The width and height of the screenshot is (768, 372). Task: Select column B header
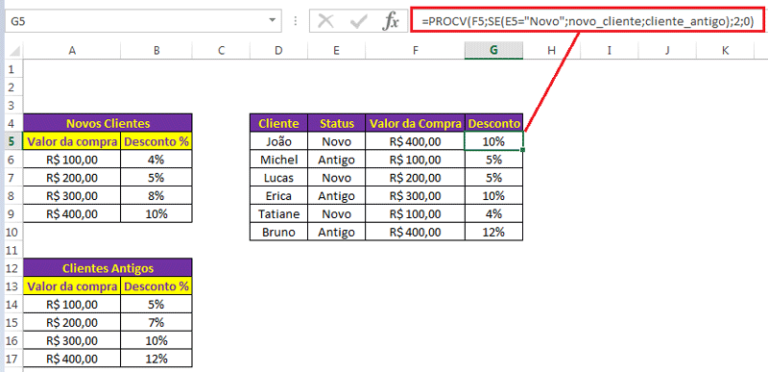[x=156, y=50]
